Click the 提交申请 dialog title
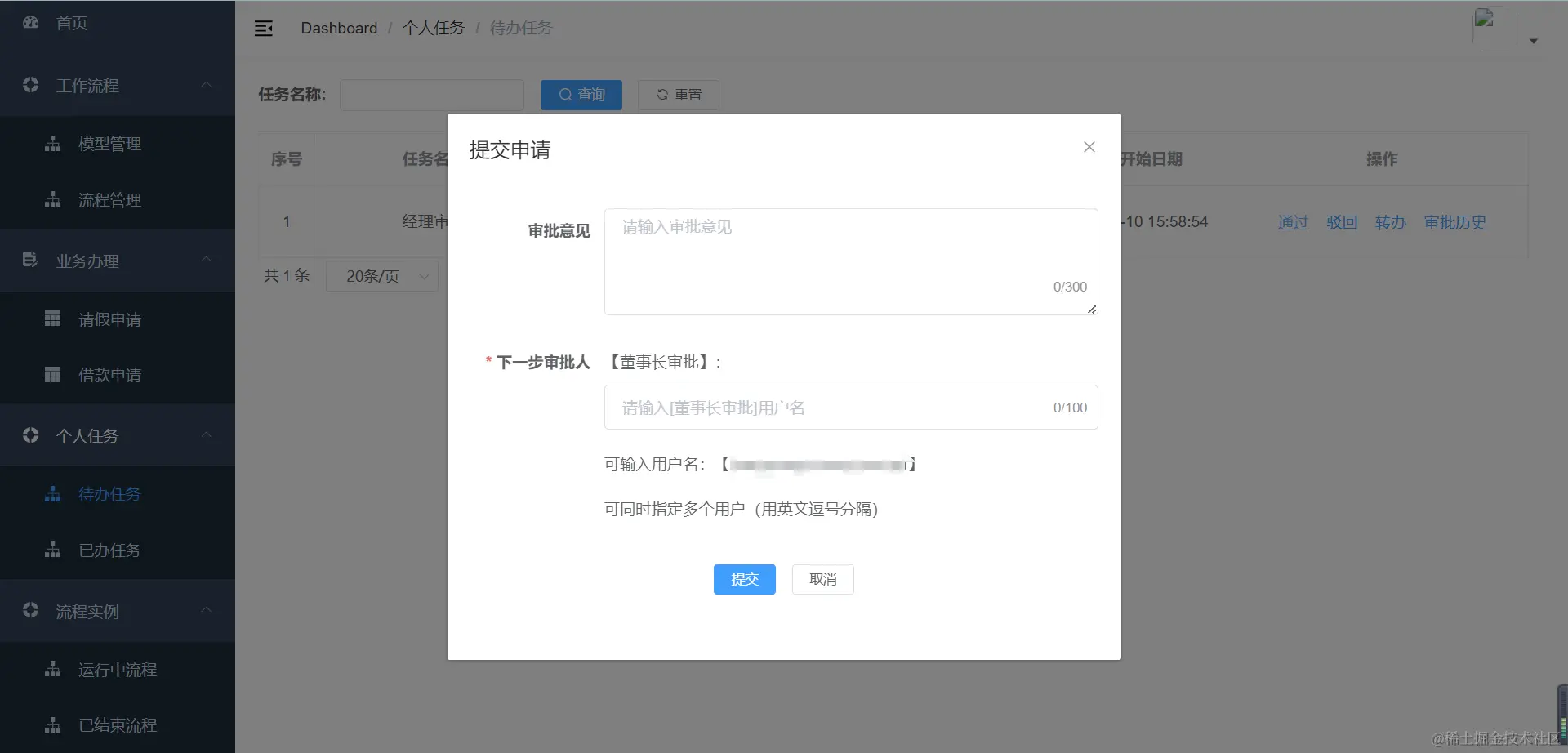The height and width of the screenshot is (753, 1568). [510, 150]
